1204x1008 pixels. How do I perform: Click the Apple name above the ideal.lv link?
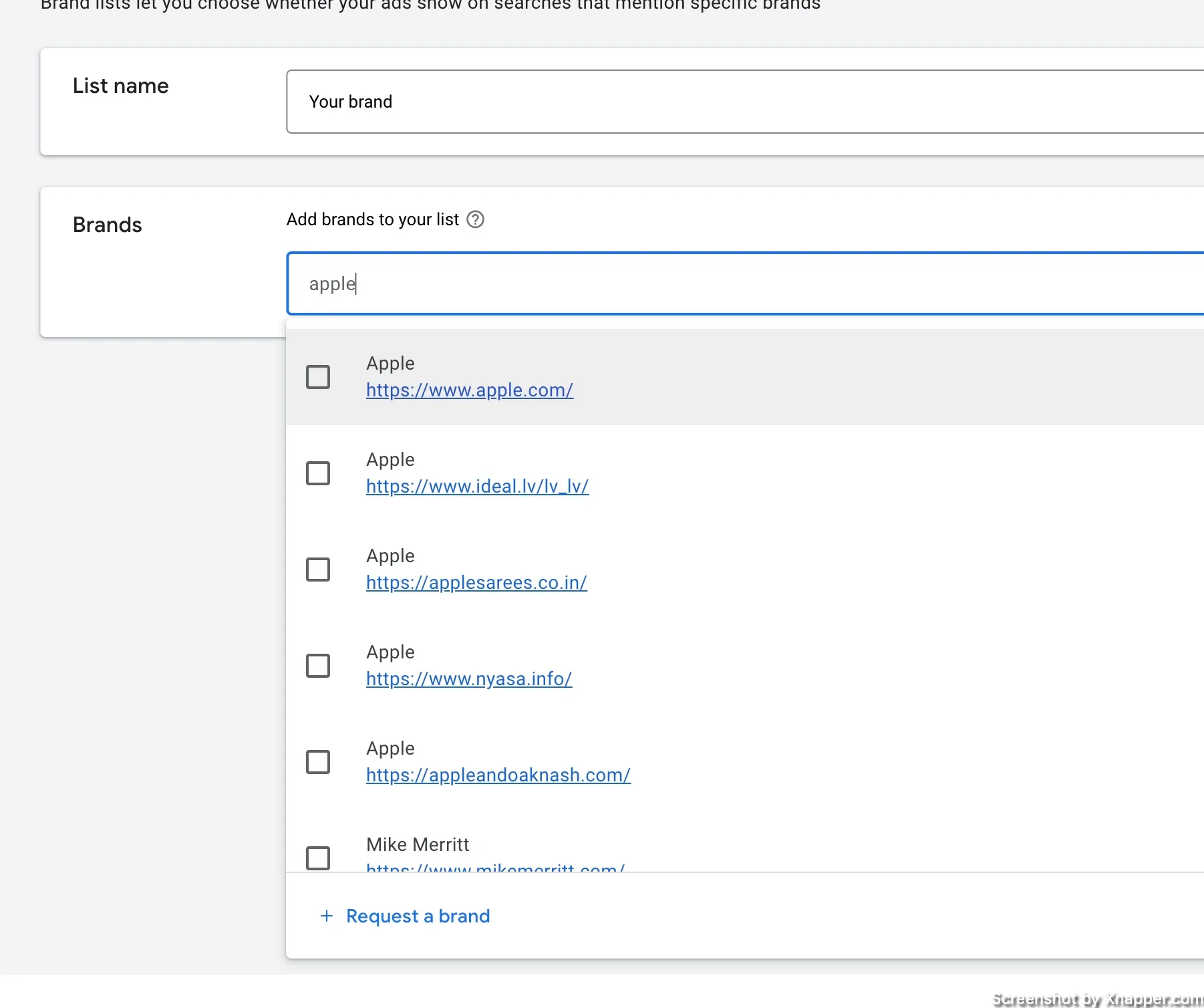tap(390, 460)
